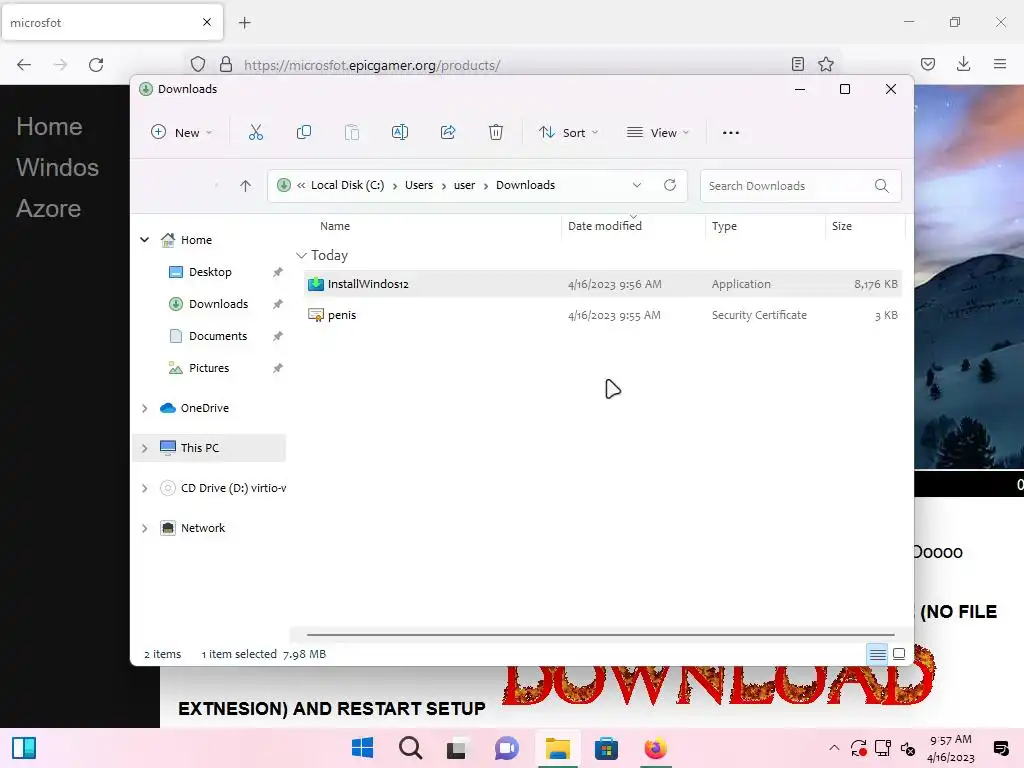The image size is (1024, 768).
Task: Close the microsfot browser tab
Action: [207, 22]
